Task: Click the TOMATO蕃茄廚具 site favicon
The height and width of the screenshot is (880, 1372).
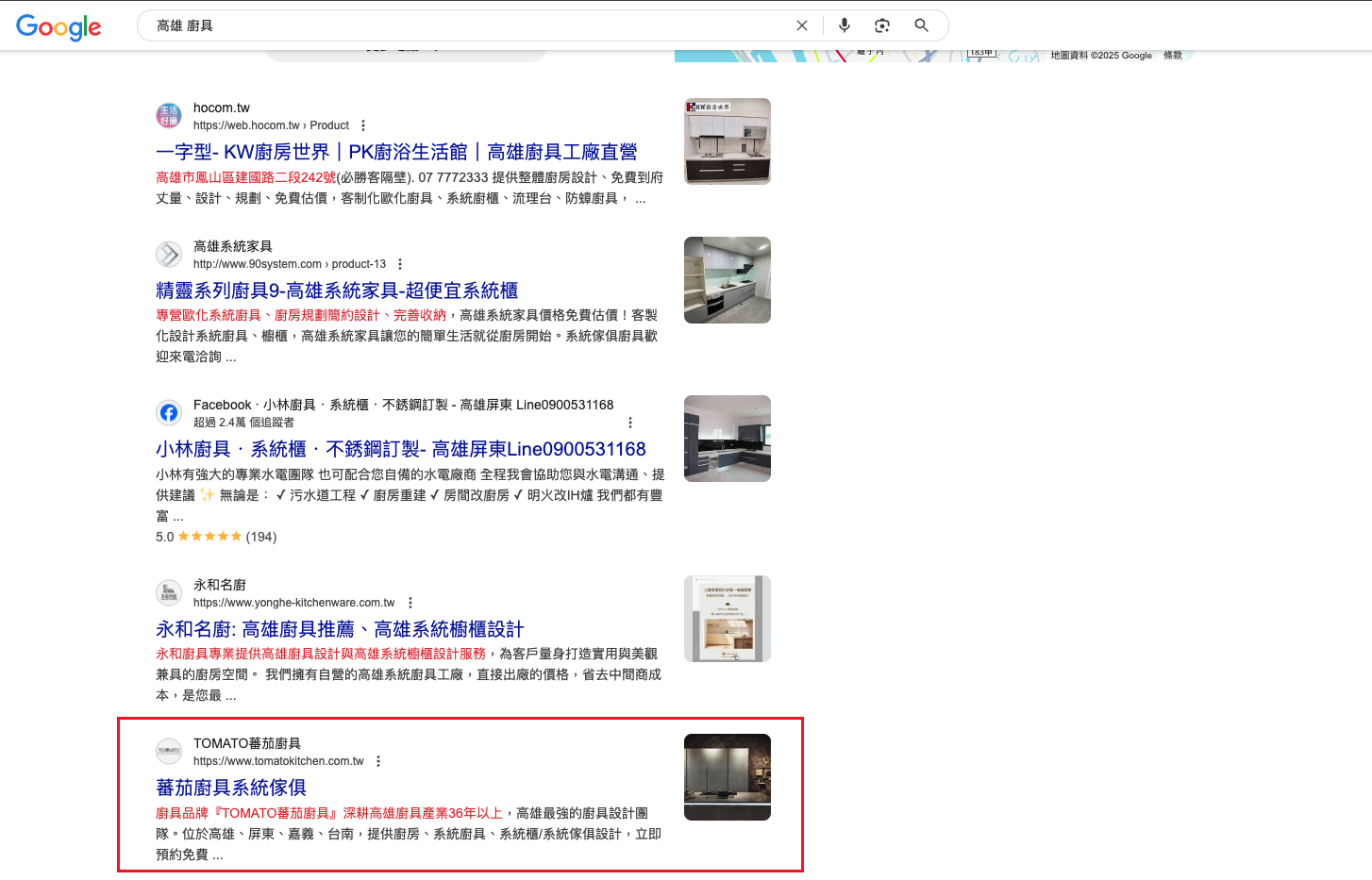Action: point(169,752)
